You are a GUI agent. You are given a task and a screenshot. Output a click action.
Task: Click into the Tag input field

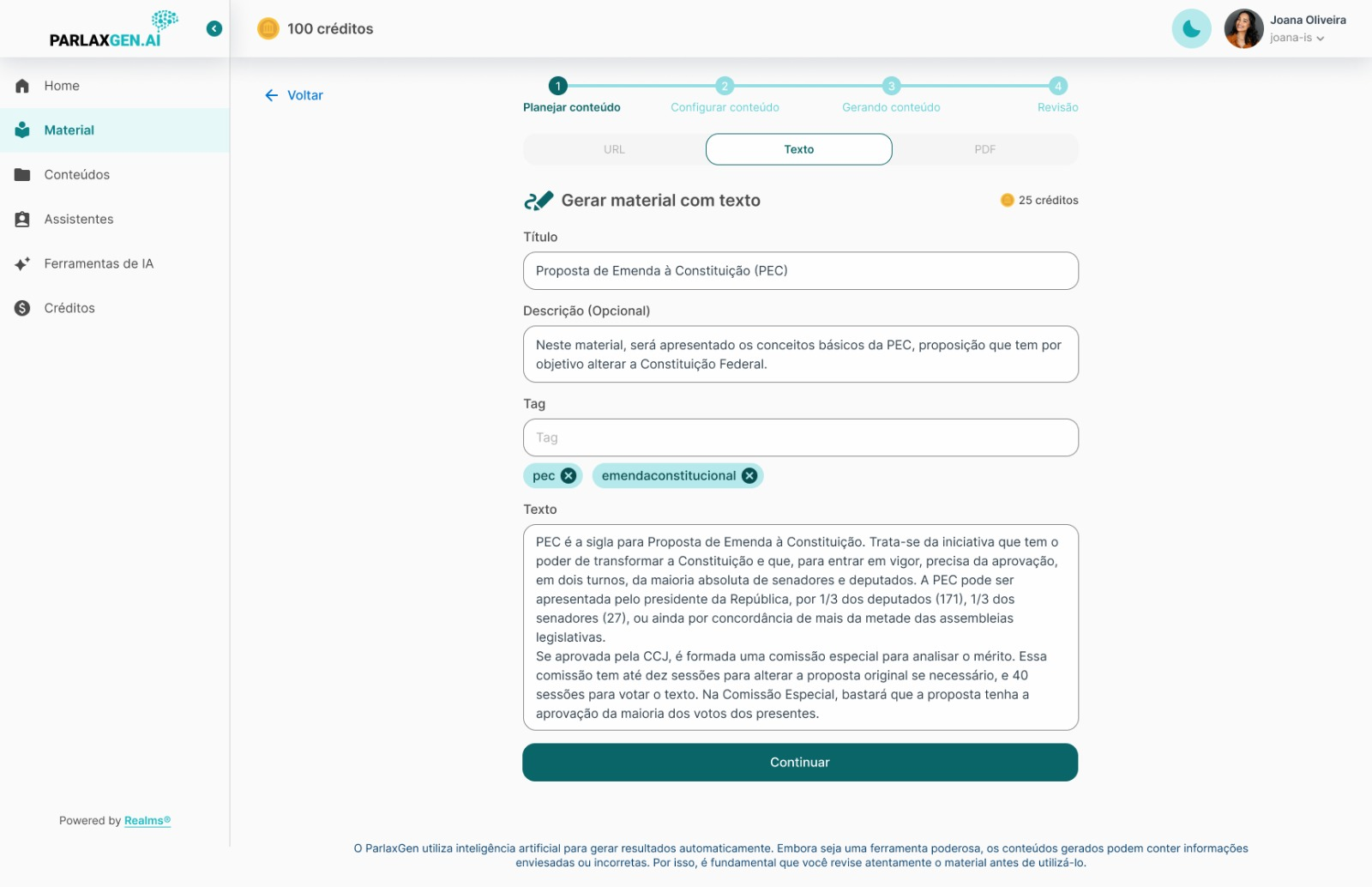tap(801, 437)
